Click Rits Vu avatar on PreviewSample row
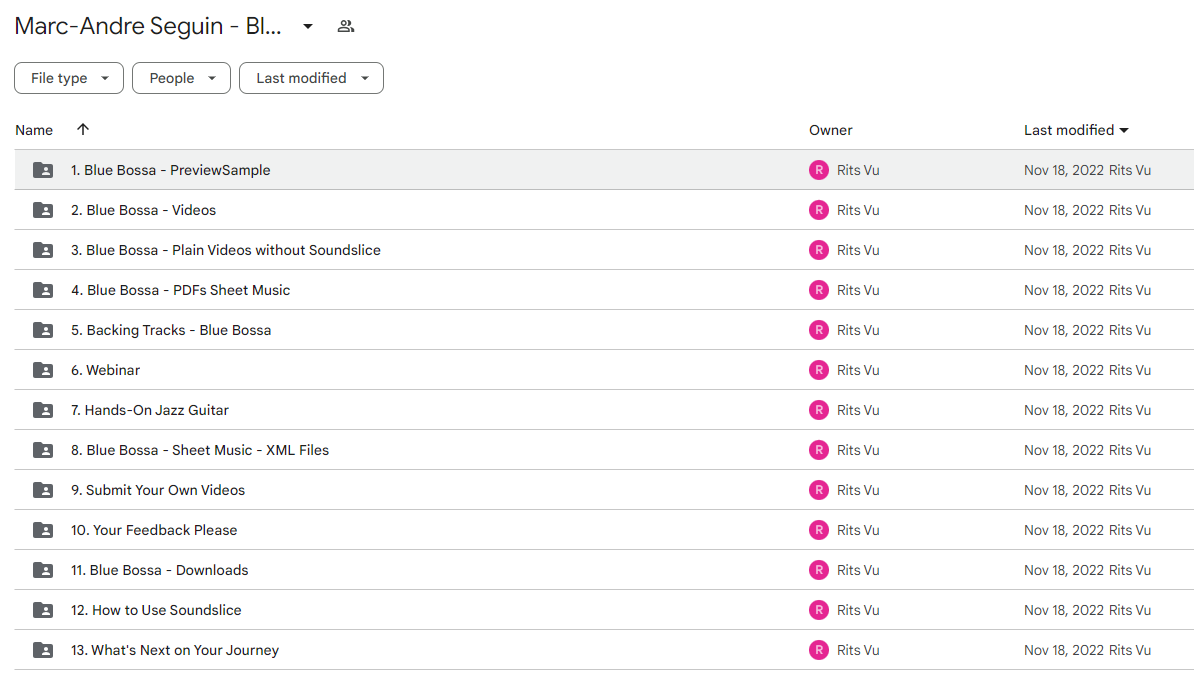 [819, 171]
